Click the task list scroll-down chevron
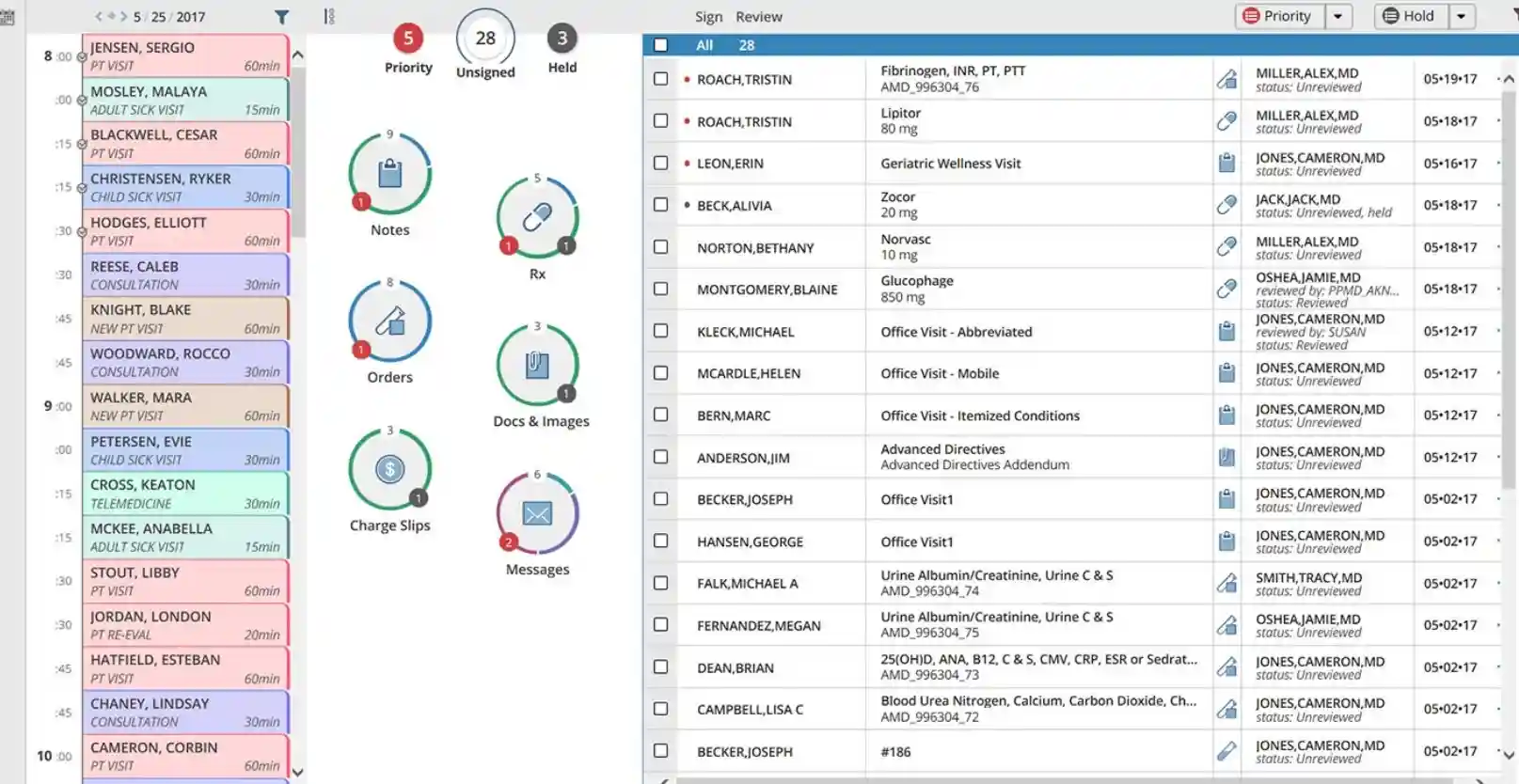Image resolution: width=1519 pixels, height=784 pixels. [x=1509, y=755]
